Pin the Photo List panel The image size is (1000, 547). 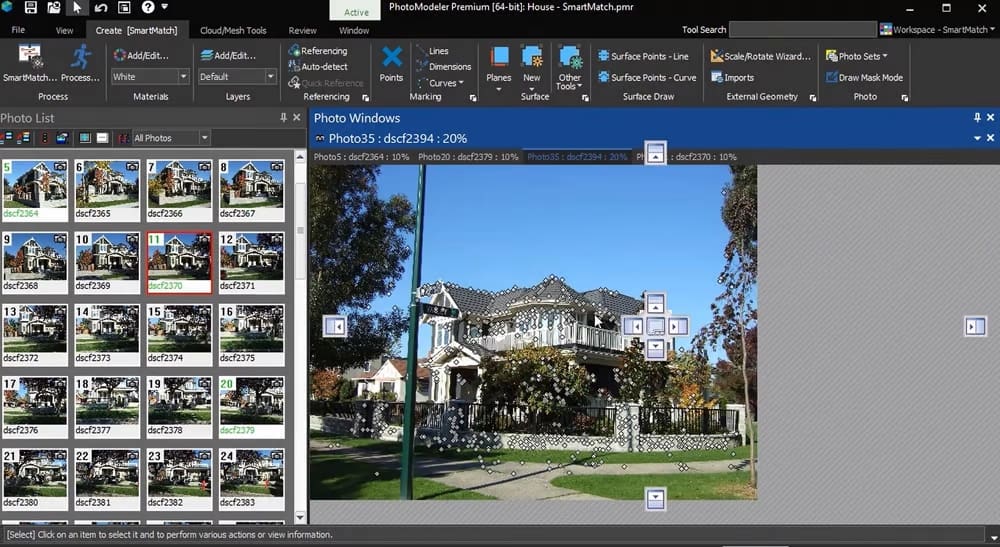[283, 118]
